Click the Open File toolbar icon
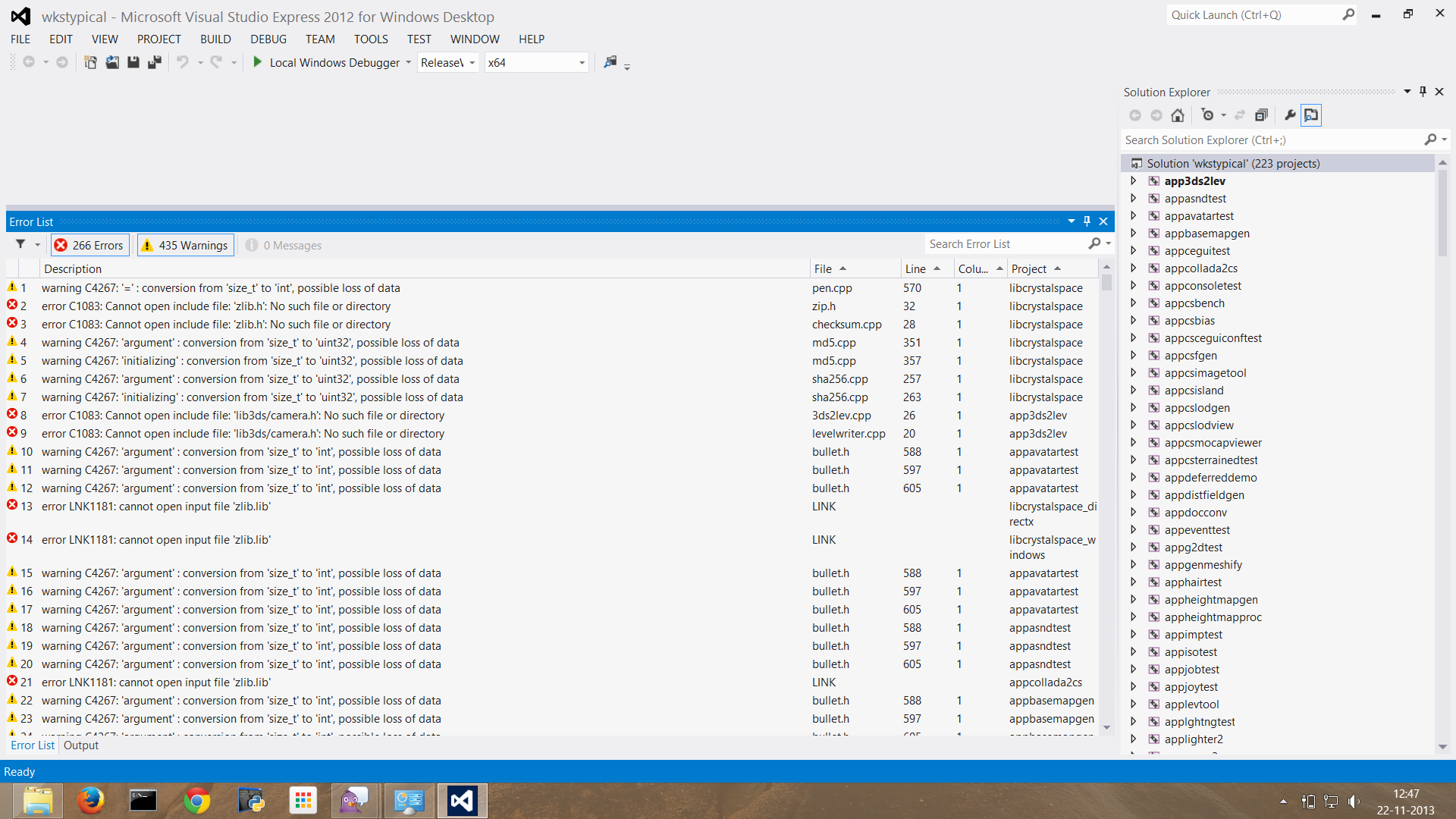Viewport: 1456px width, 819px height. tap(112, 62)
